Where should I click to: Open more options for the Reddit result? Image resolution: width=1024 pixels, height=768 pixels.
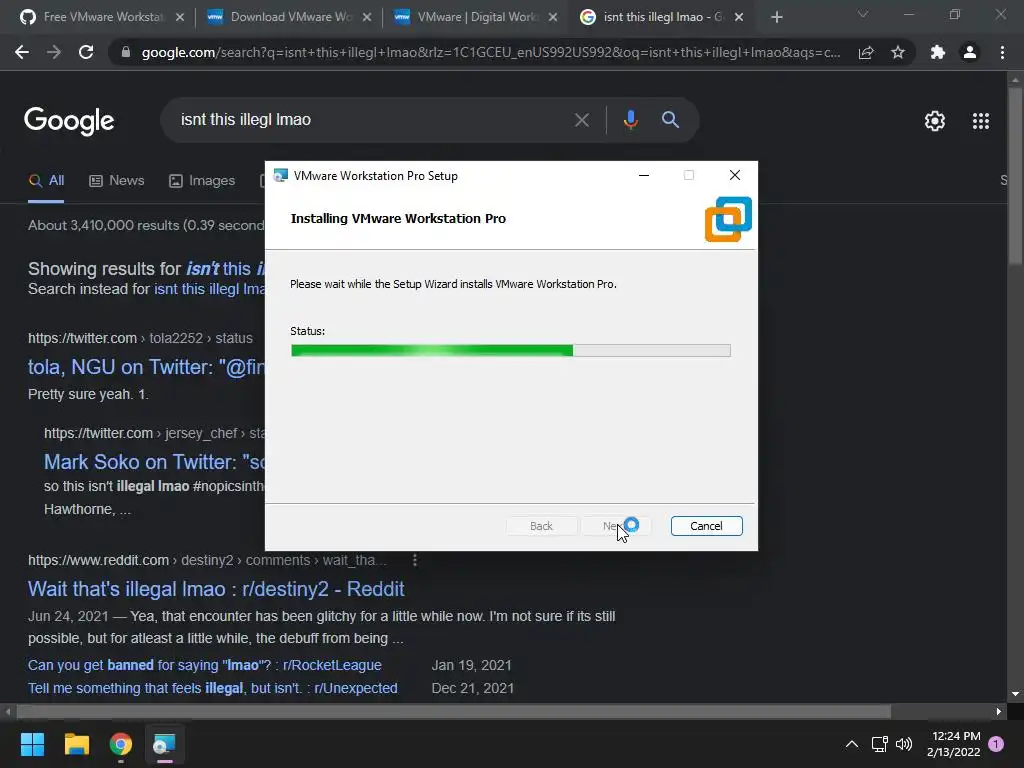(415, 560)
